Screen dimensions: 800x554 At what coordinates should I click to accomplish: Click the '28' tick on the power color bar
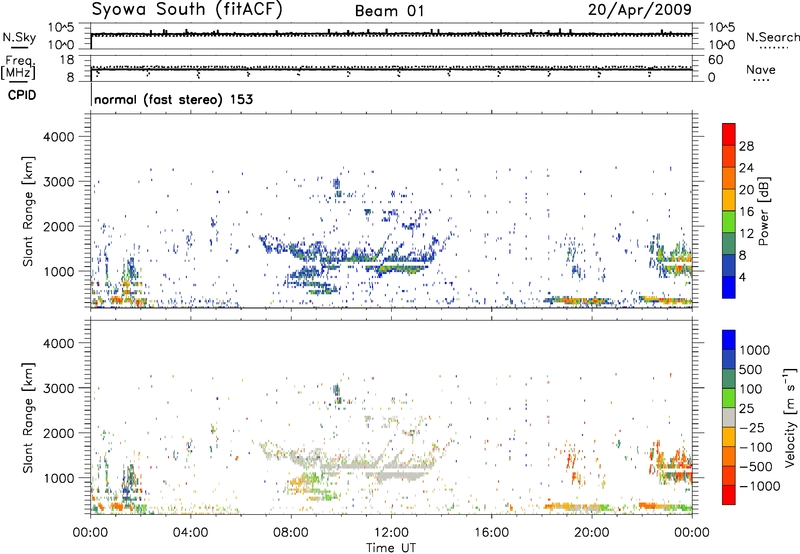(x=746, y=146)
